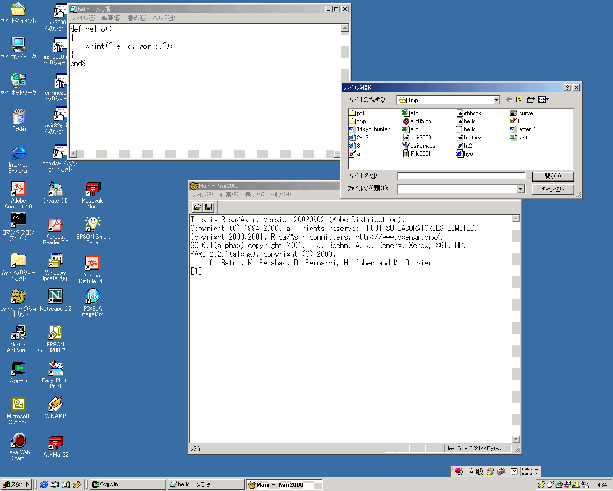Select the command prompt desktop shortcut
Screen dimensions: 613x491
click(18, 226)
